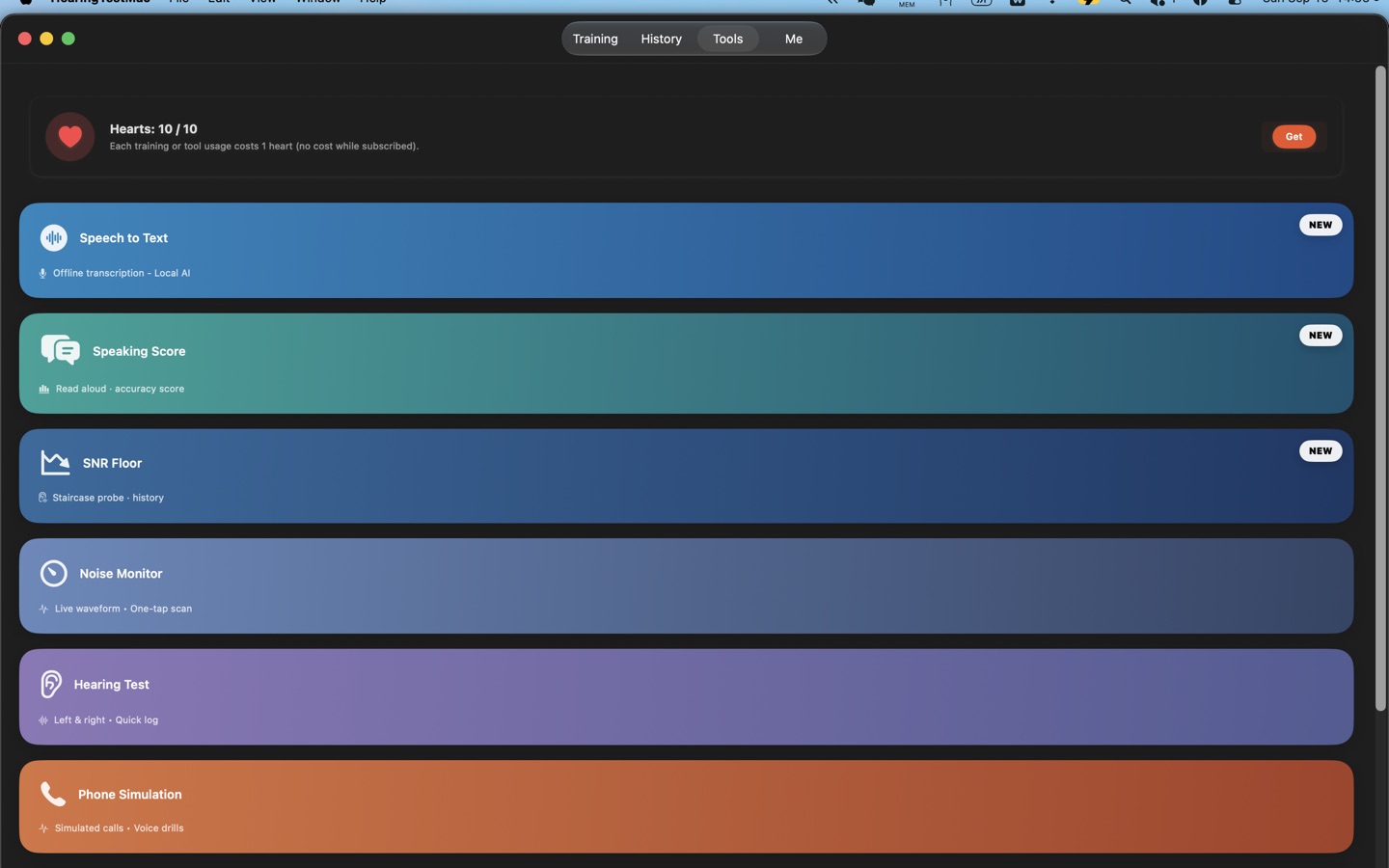The height and width of the screenshot is (868, 1389).
Task: Click "Read aloud · accuracy score" text
Action: click(x=120, y=389)
